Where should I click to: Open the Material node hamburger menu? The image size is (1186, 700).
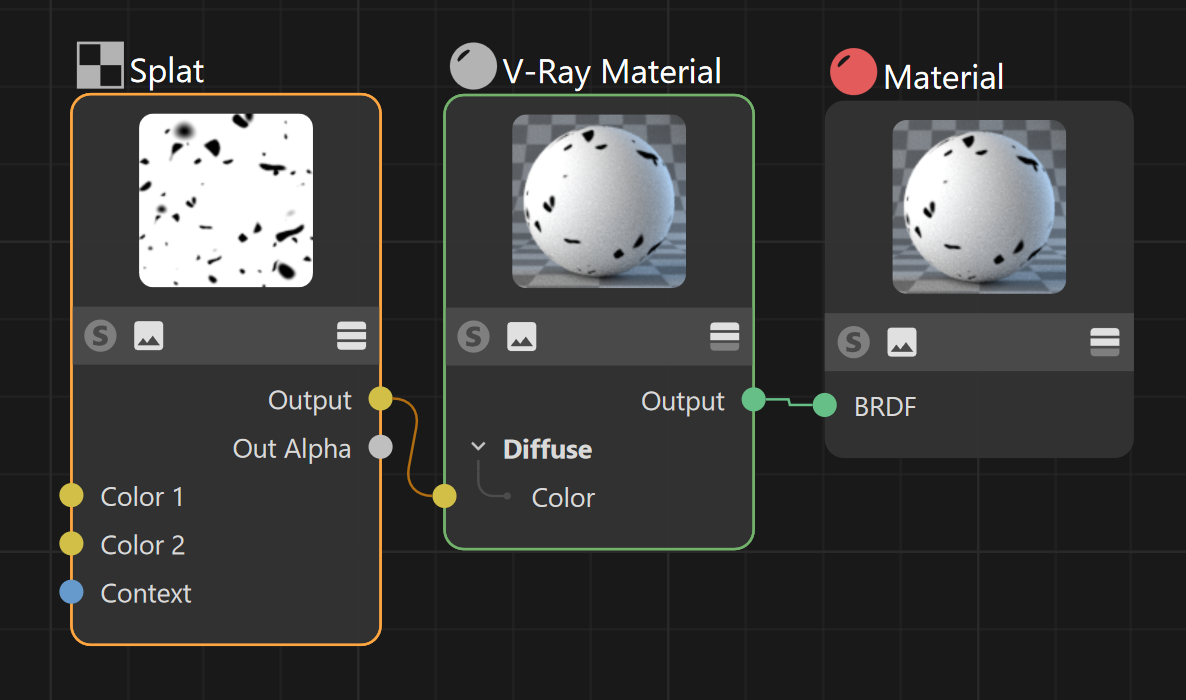1105,342
